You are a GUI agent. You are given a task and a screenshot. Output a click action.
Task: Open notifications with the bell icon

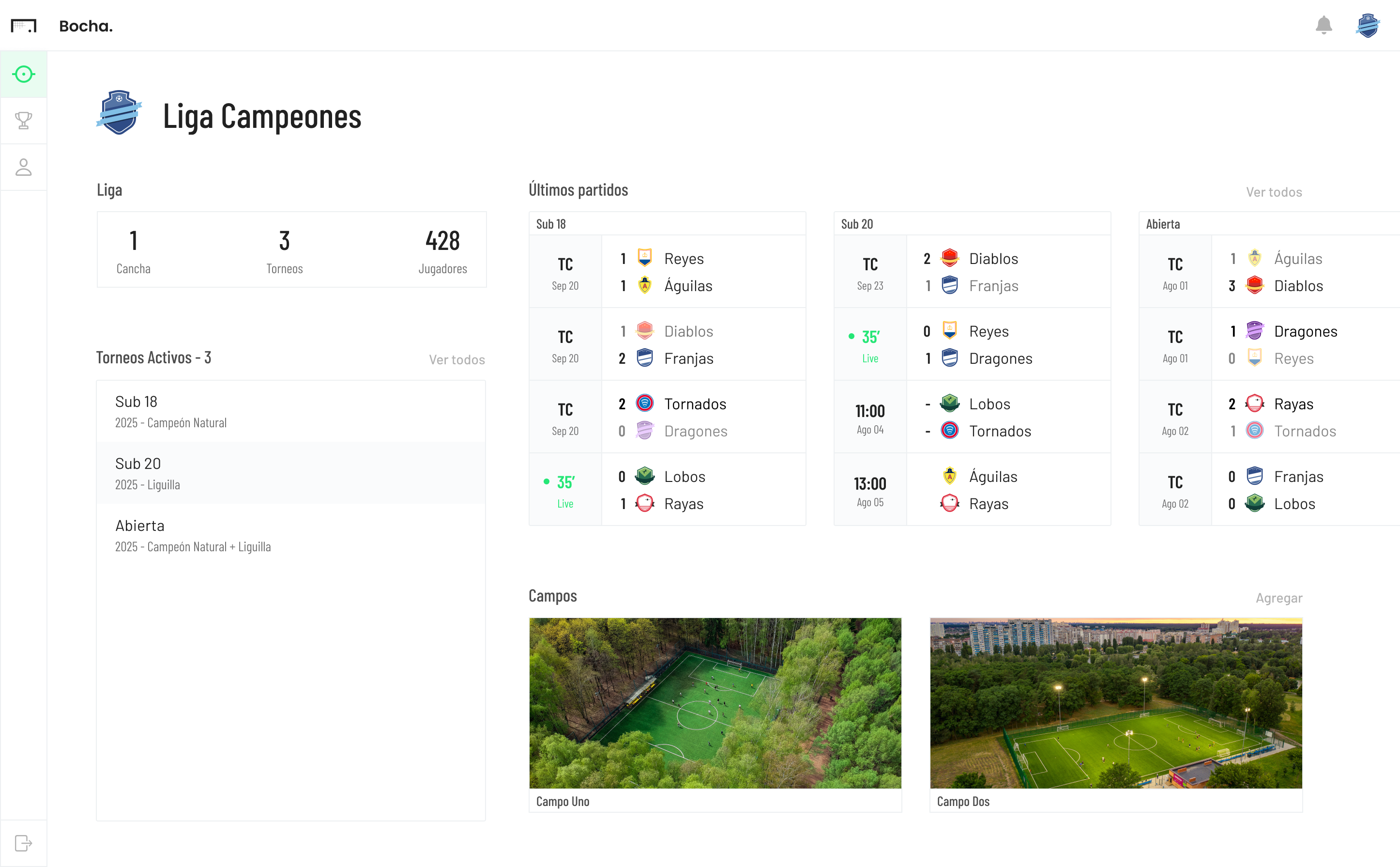coord(1324,25)
